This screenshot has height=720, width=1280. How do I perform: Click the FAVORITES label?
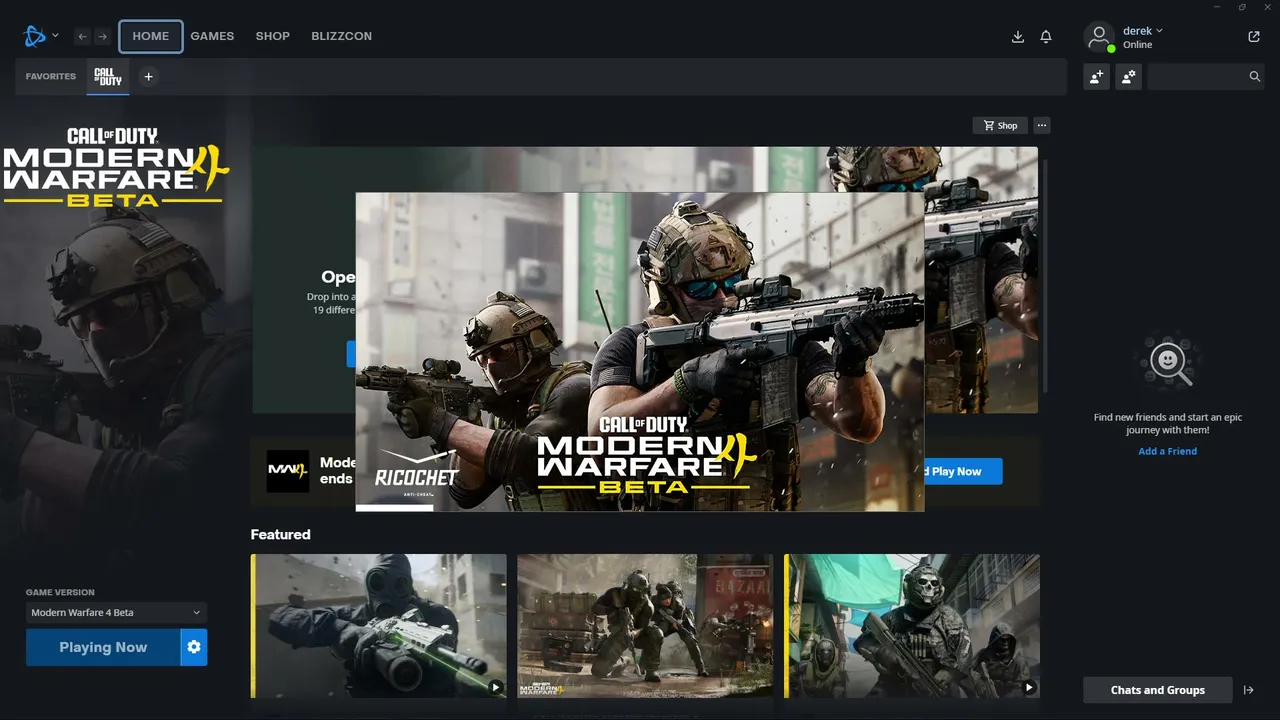coord(51,77)
